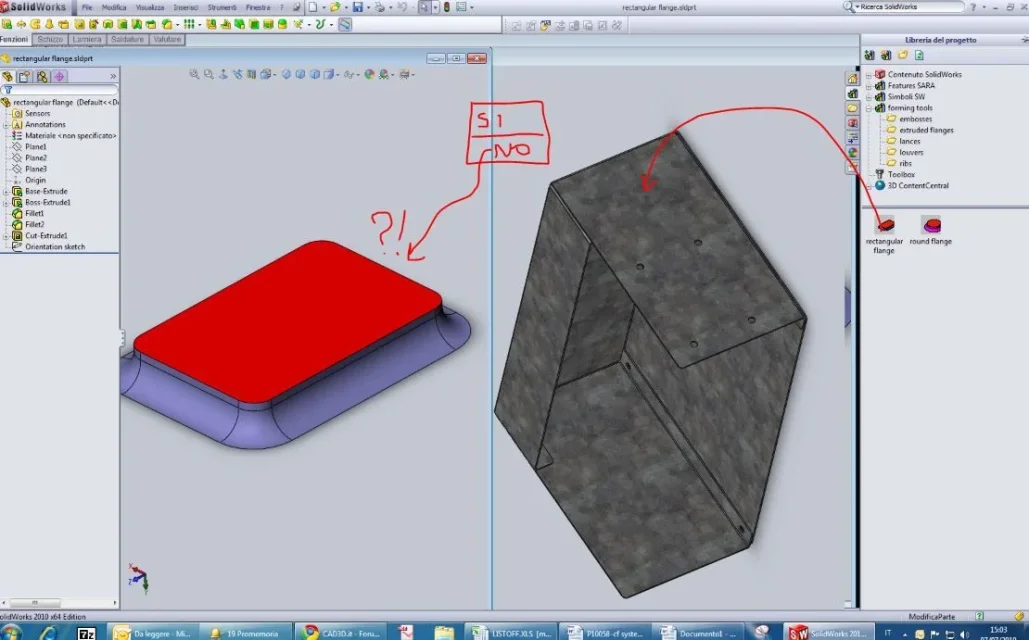Image resolution: width=1029 pixels, height=640 pixels.
Task: Click the Zoom to Fit icon
Action: click(194, 74)
